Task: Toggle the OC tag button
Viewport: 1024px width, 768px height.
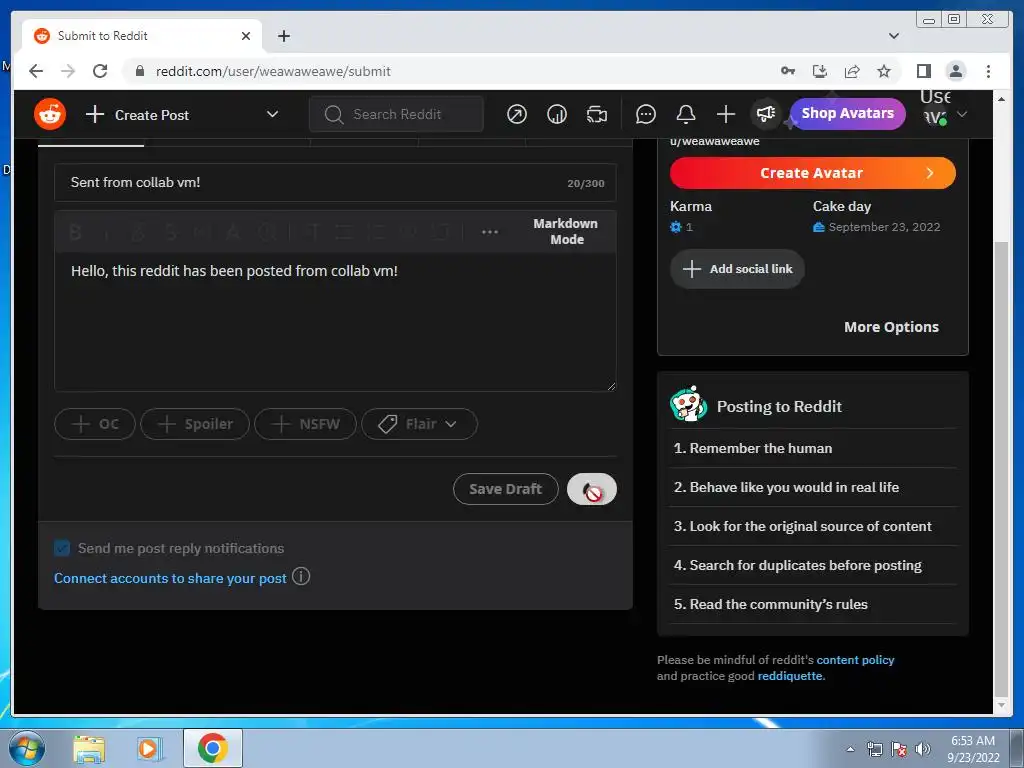Action: pos(95,424)
